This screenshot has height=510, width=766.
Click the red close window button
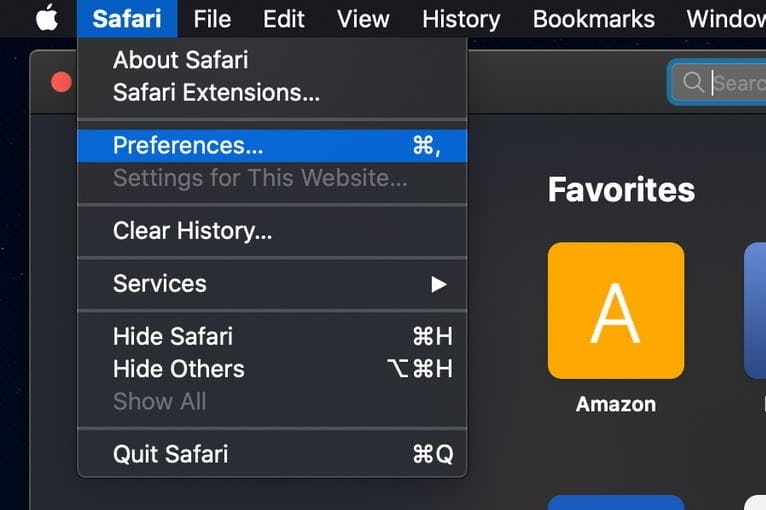pyautogui.click(x=61, y=82)
